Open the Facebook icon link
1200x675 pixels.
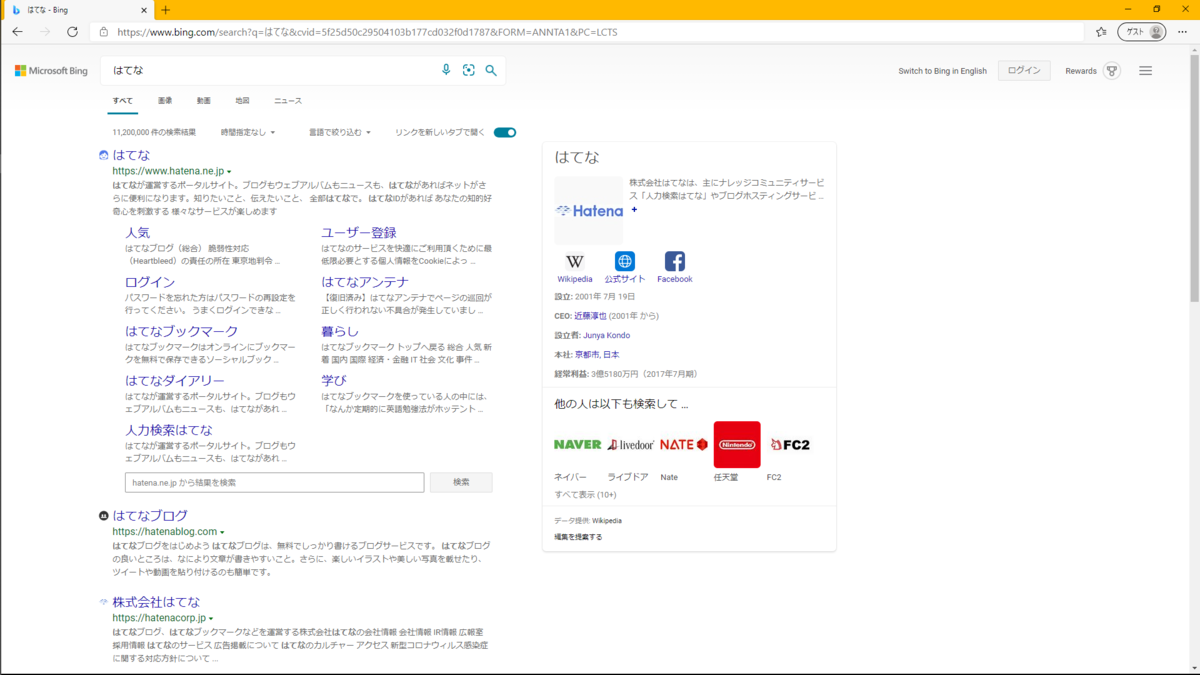click(x=675, y=262)
